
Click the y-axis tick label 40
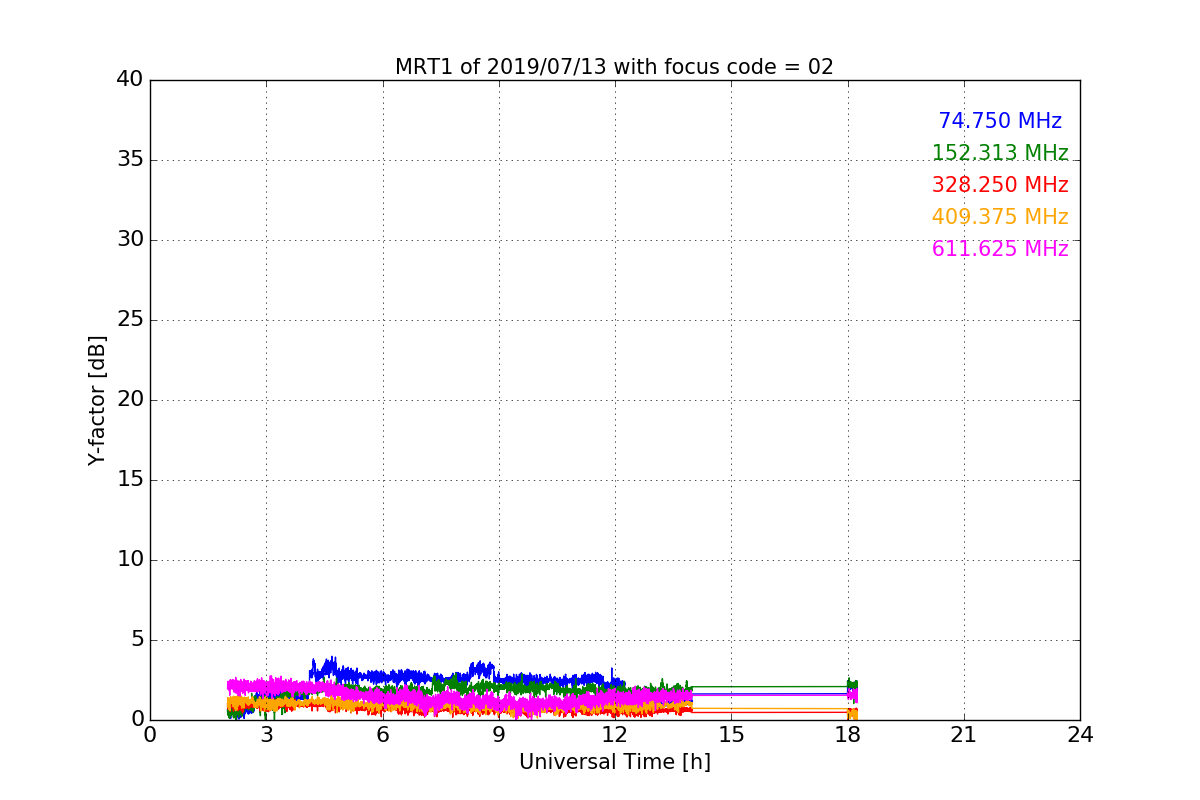click(130, 80)
